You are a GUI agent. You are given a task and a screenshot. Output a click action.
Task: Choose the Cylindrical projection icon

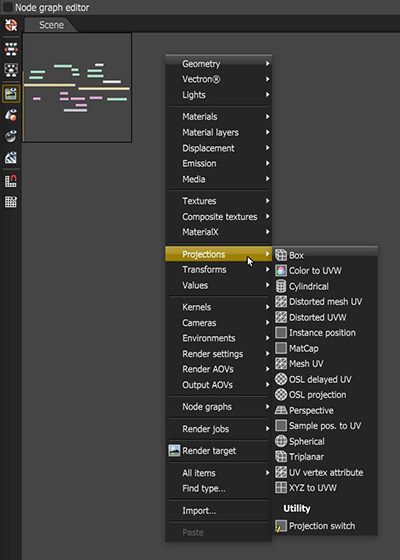coord(281,286)
